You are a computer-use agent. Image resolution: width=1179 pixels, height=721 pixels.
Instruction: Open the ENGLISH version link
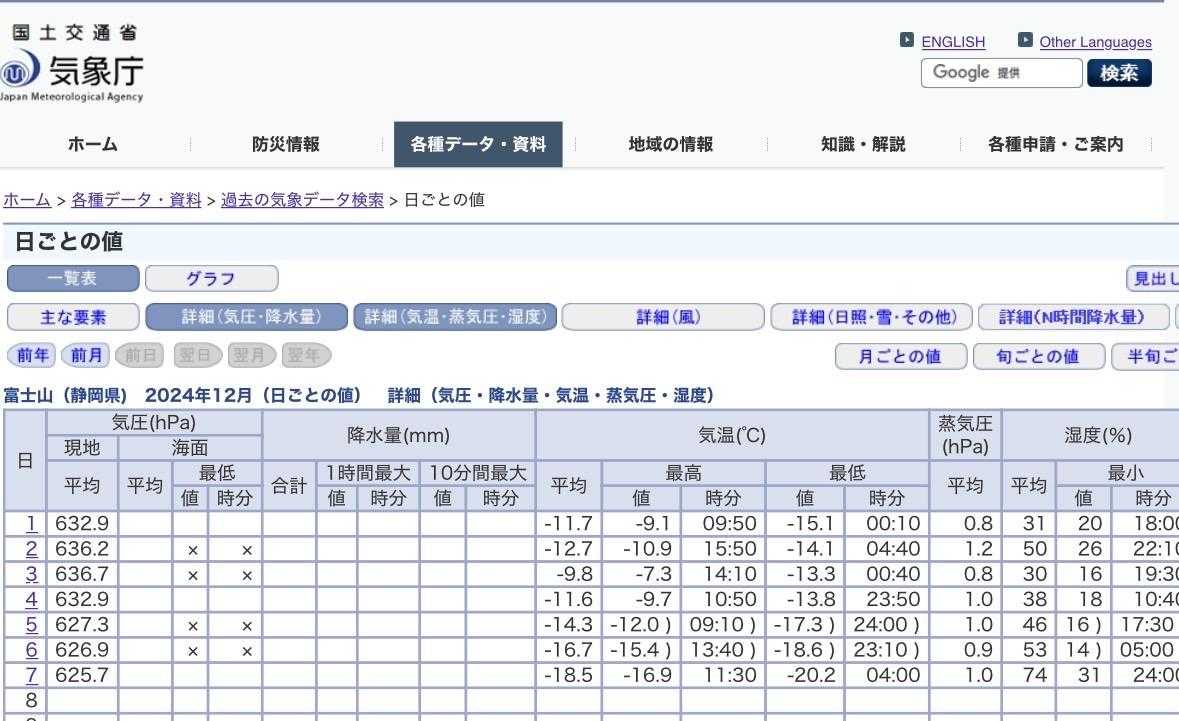click(953, 42)
